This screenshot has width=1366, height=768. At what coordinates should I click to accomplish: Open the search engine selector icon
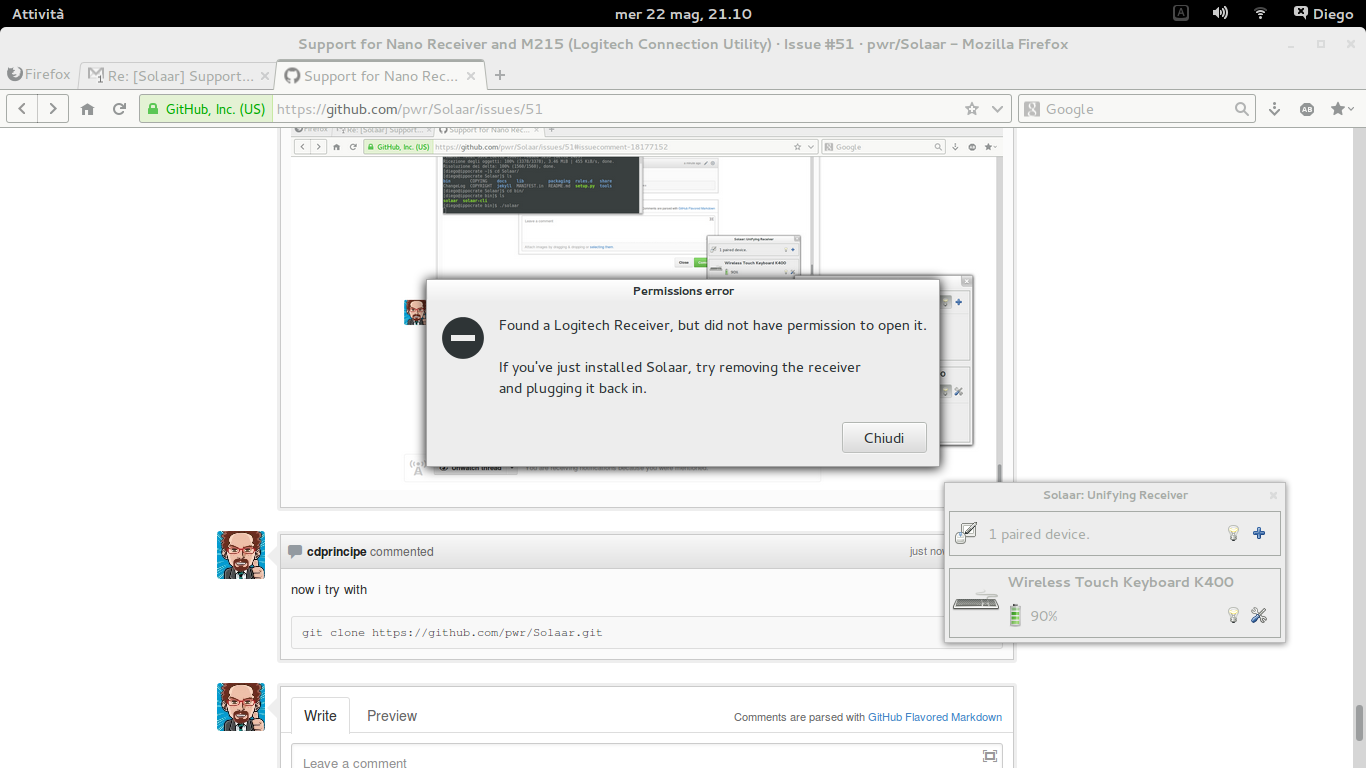click(1032, 109)
